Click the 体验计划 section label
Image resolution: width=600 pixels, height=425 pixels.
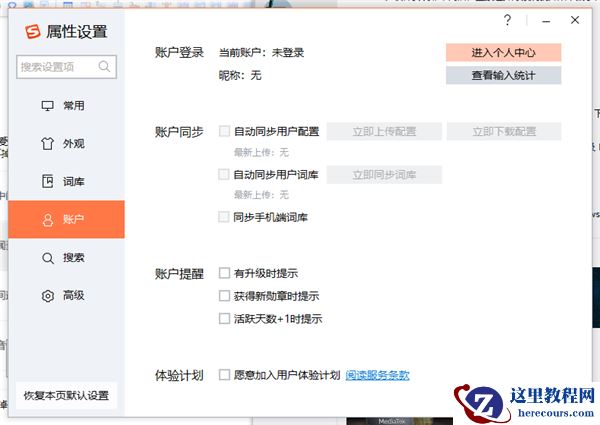[x=179, y=376]
